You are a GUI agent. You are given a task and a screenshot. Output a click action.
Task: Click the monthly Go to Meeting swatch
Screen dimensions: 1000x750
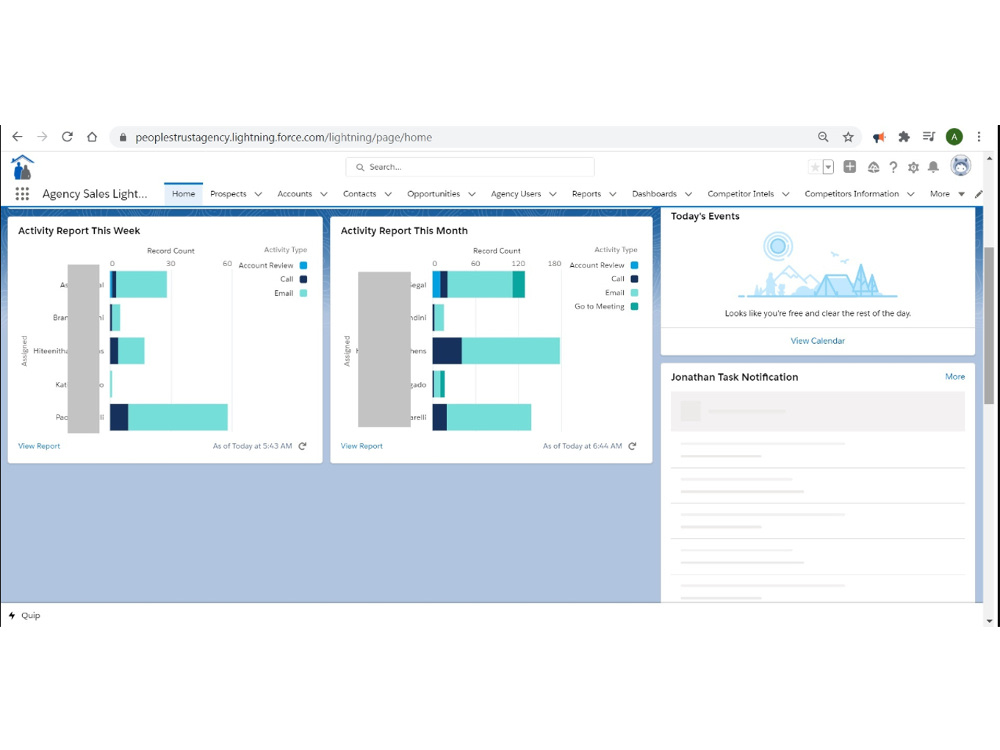click(x=635, y=307)
